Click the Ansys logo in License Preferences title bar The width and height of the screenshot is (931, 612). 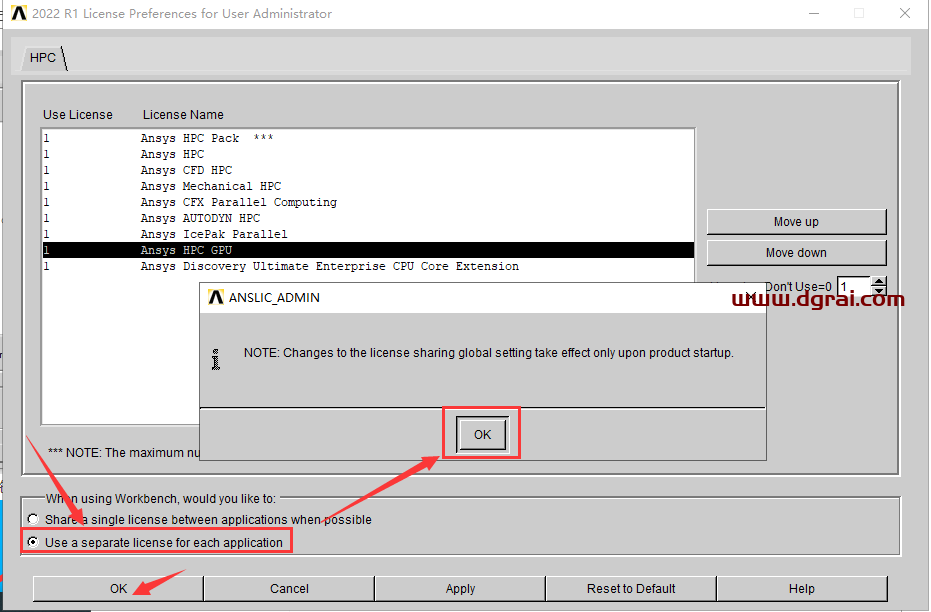click(19, 13)
